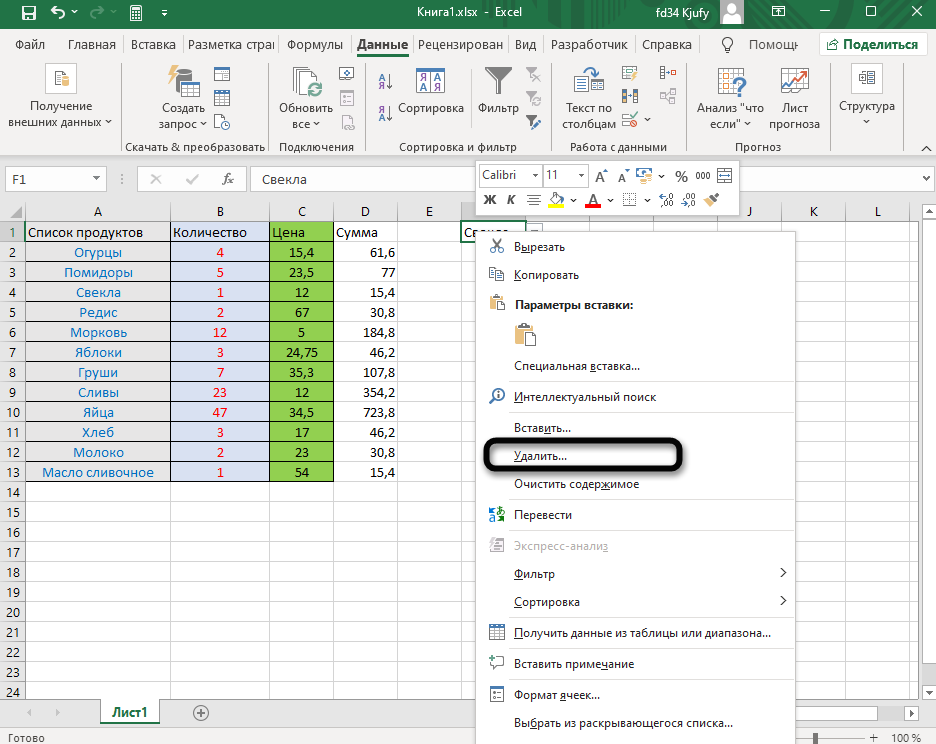Expand the Filter submenu in context menu
Viewport: 936px width, 744px height.
point(783,574)
